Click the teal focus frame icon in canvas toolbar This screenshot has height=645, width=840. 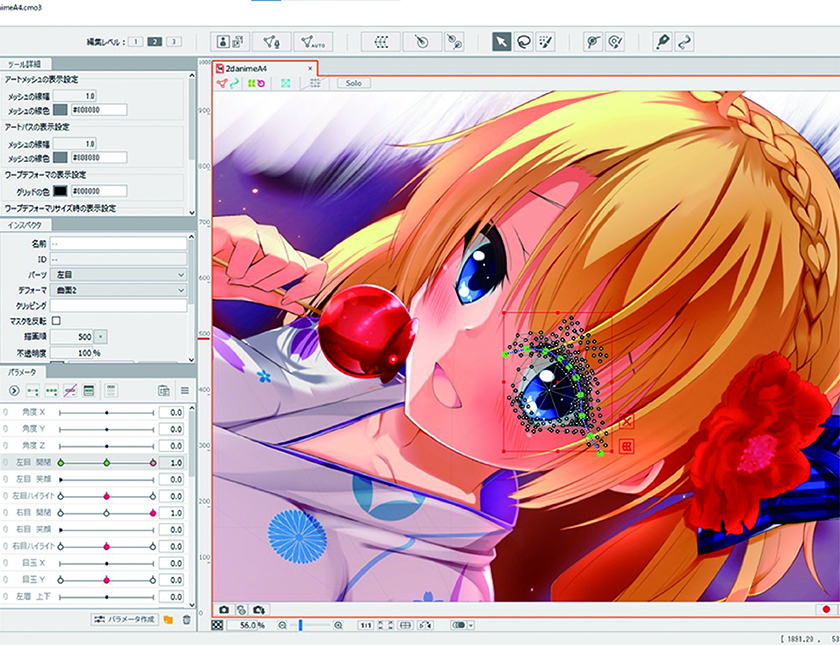click(286, 84)
